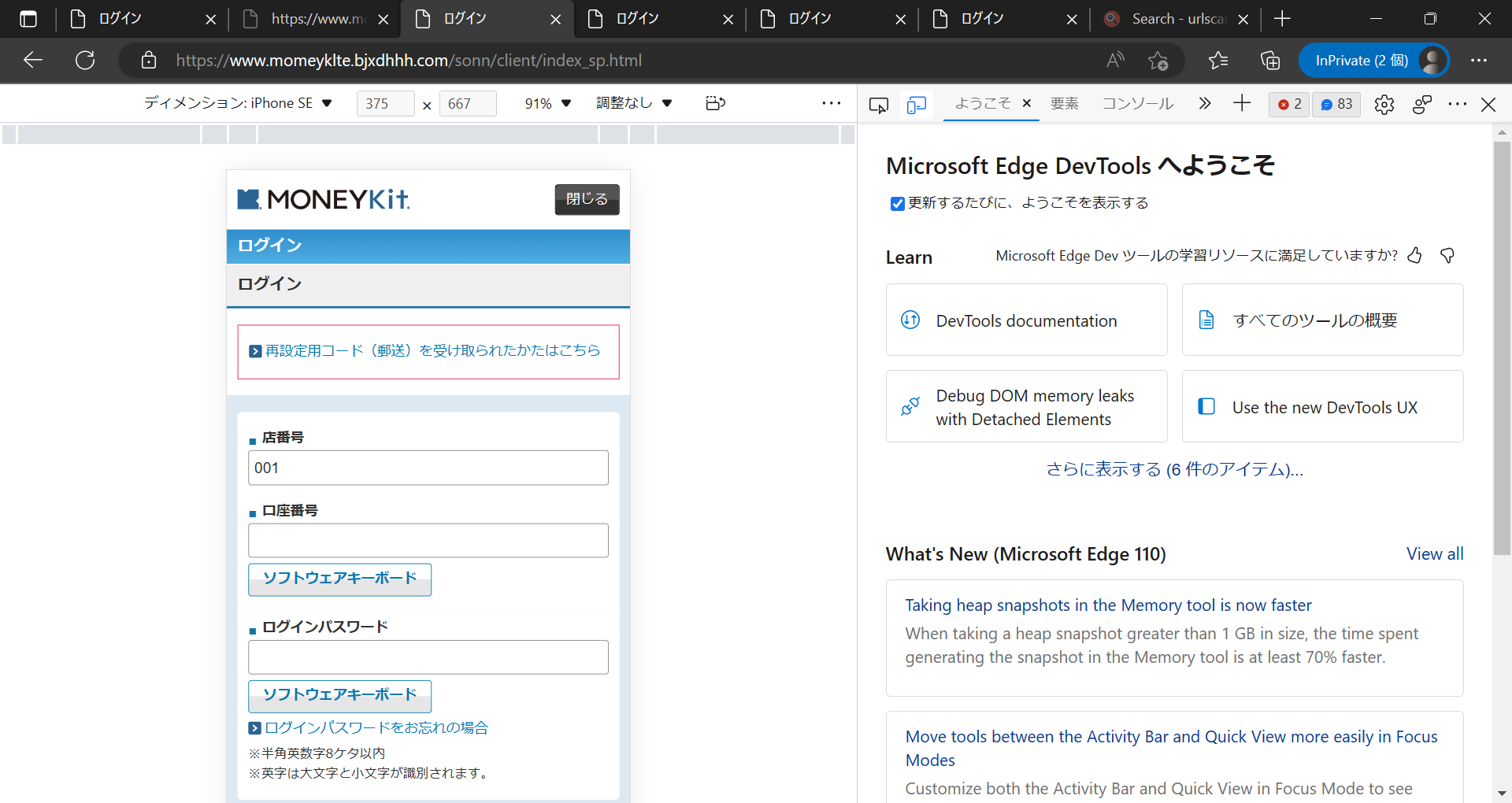View site information lock icon
This screenshot has width=1512, height=803.
[149, 60]
